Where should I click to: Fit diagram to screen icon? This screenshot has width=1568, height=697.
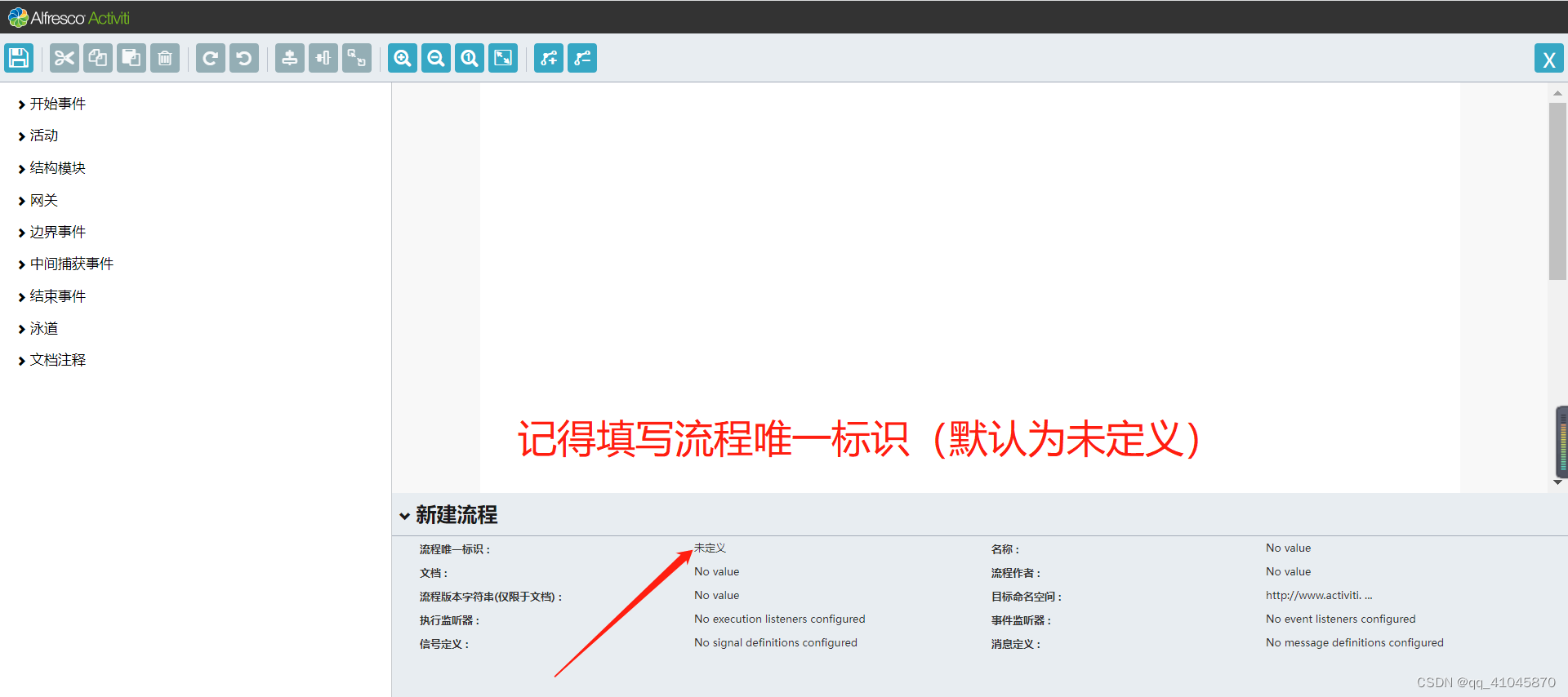tap(503, 58)
